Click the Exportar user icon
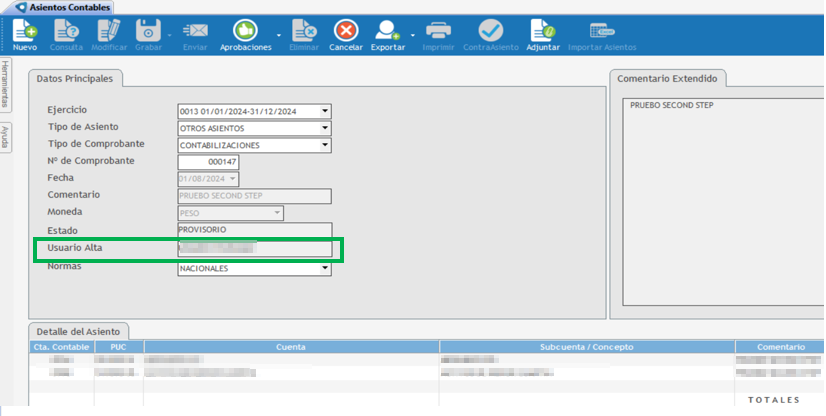This screenshot has height=416, width=826. tap(387, 31)
